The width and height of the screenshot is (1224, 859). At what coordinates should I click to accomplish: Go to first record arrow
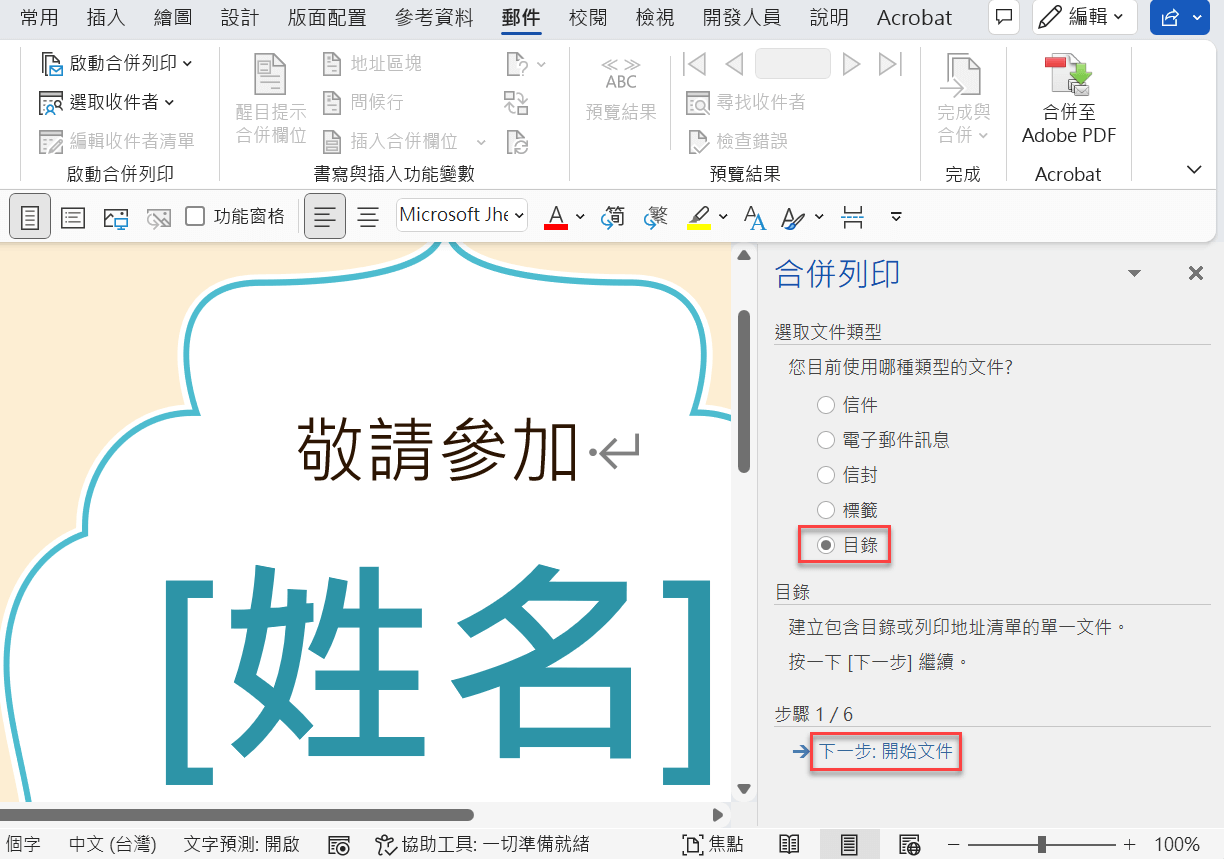pyautogui.click(x=694, y=64)
